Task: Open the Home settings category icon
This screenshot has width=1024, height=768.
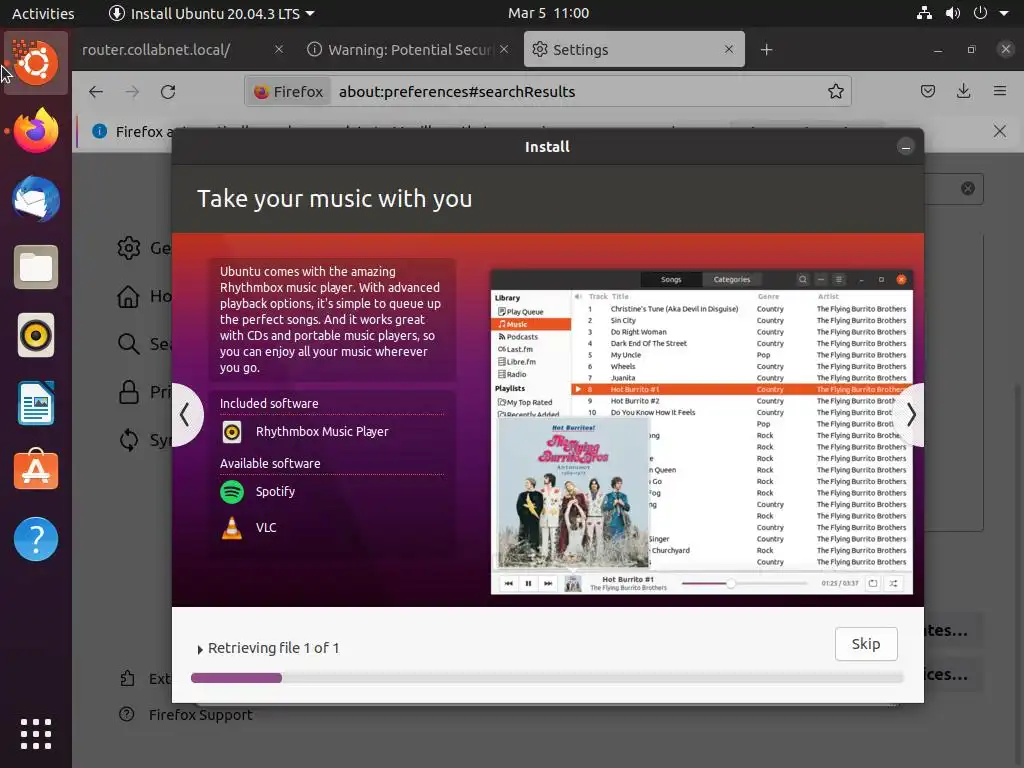Action: click(x=129, y=296)
